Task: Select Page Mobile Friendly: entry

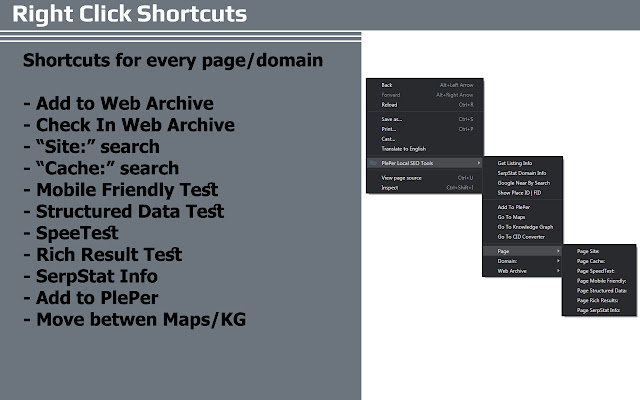Action: pyautogui.click(x=599, y=281)
